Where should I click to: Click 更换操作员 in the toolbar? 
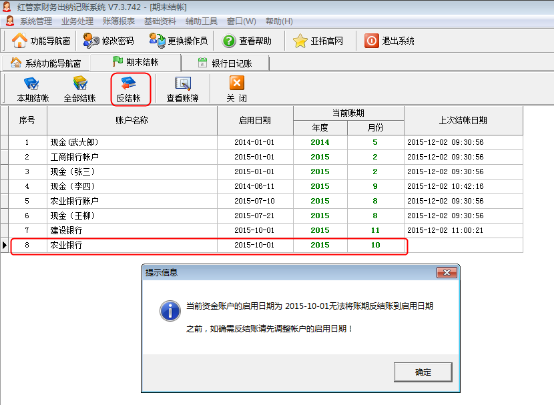178,41
